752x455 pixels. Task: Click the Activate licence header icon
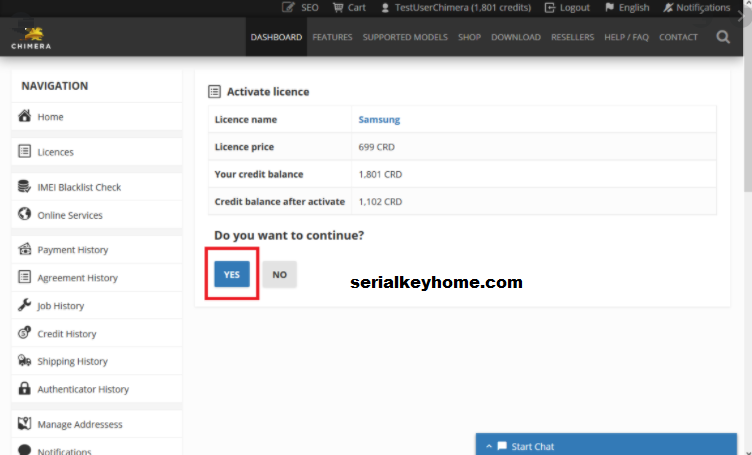[214, 92]
